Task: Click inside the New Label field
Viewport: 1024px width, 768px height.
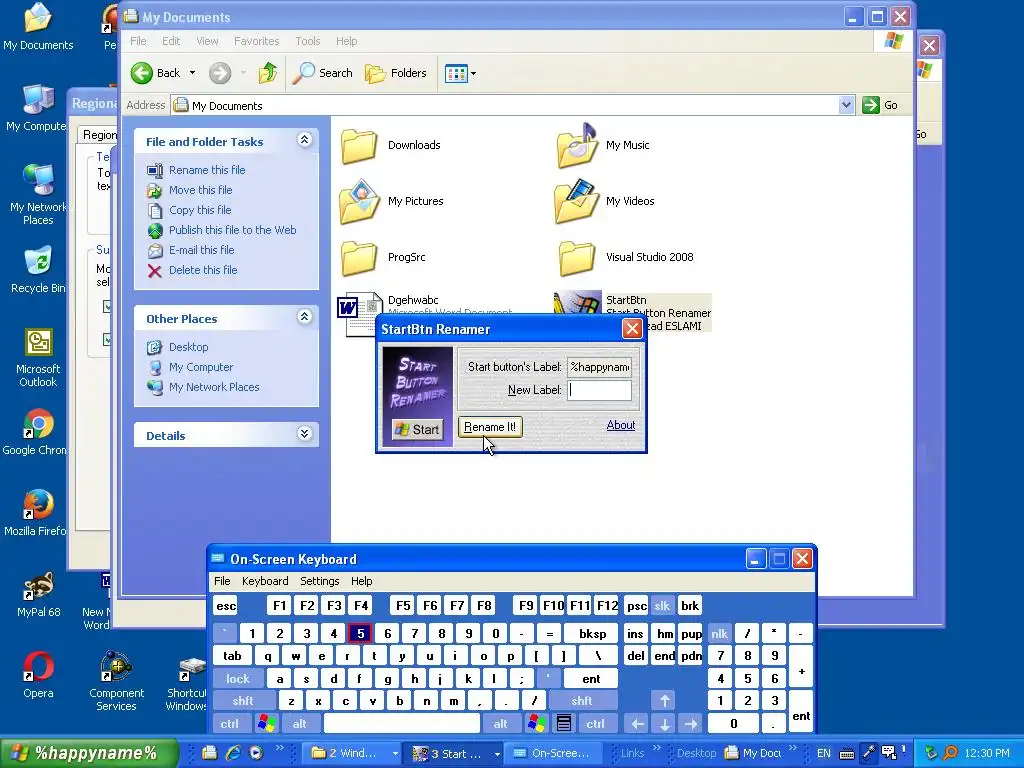Action: [x=600, y=391]
